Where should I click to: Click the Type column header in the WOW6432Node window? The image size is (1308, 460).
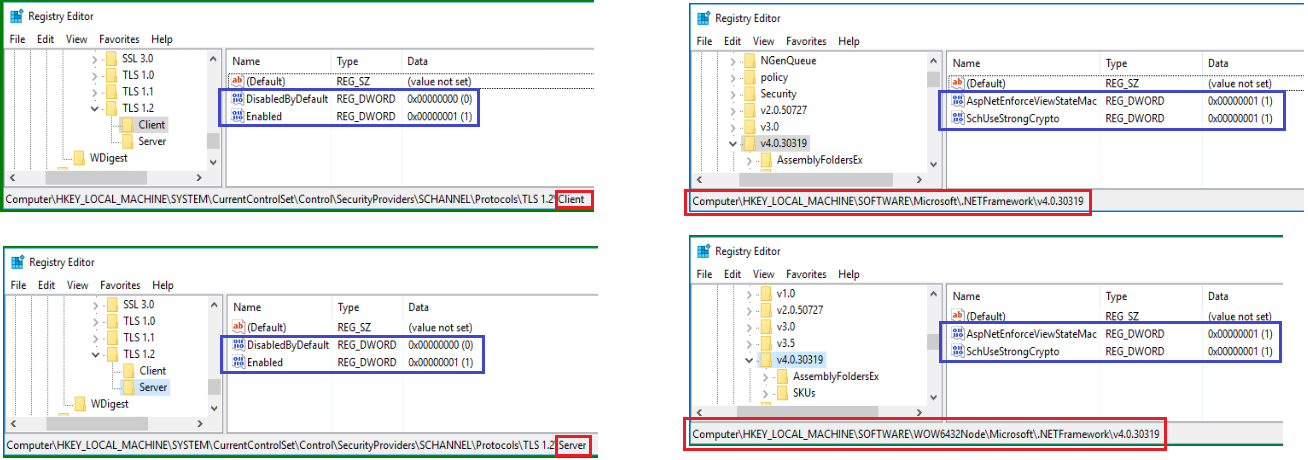(x=1116, y=297)
